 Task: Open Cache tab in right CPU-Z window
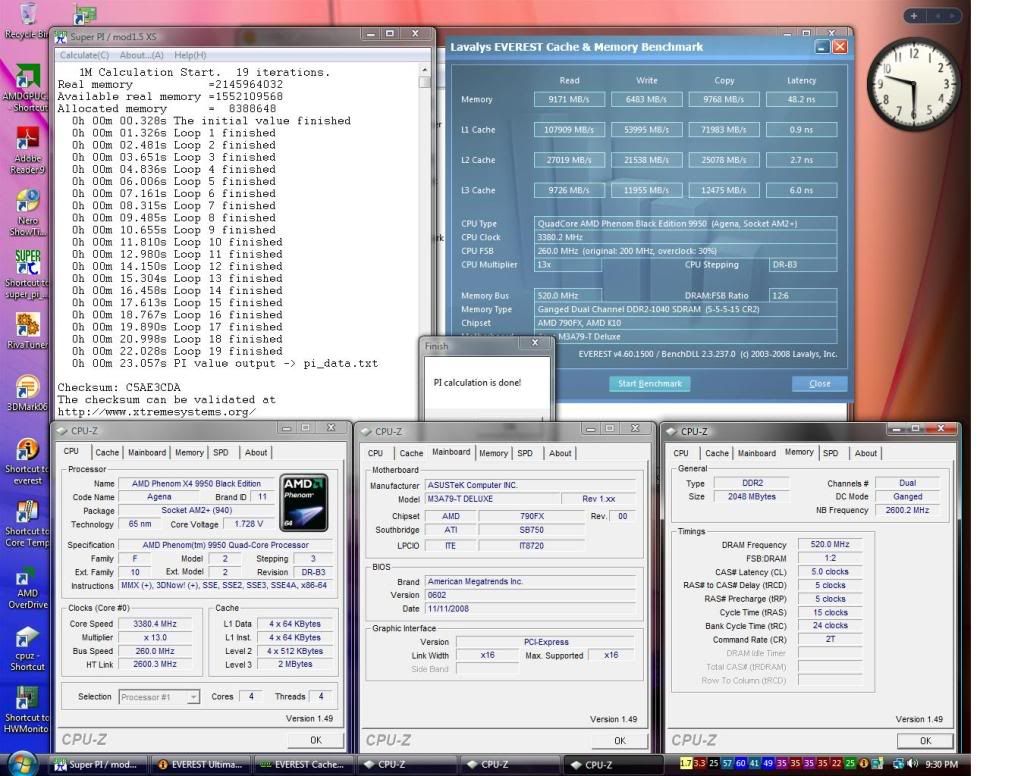(716, 453)
